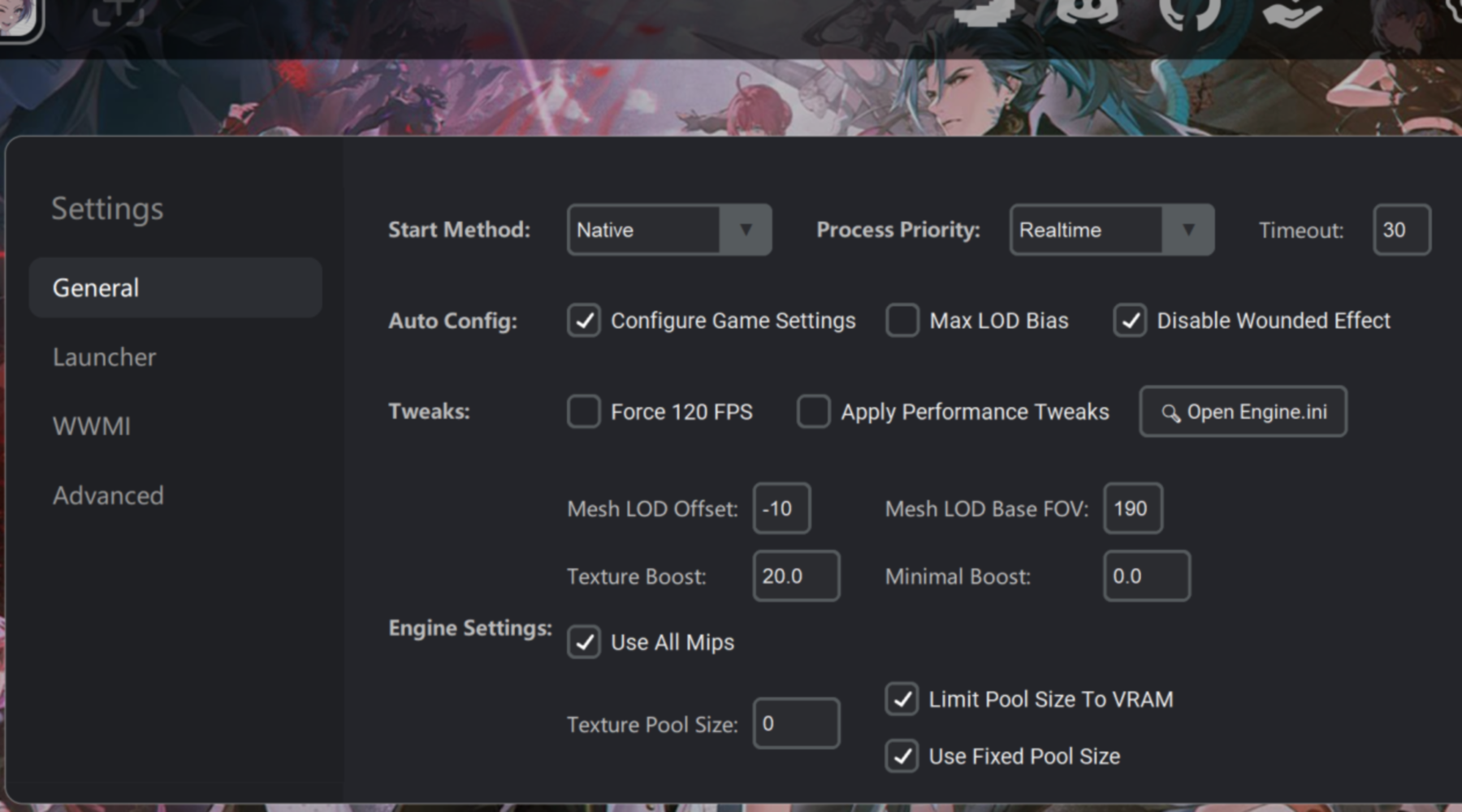Toggle Limit Pool Size To VRAM
1462x812 pixels.
pos(902,700)
